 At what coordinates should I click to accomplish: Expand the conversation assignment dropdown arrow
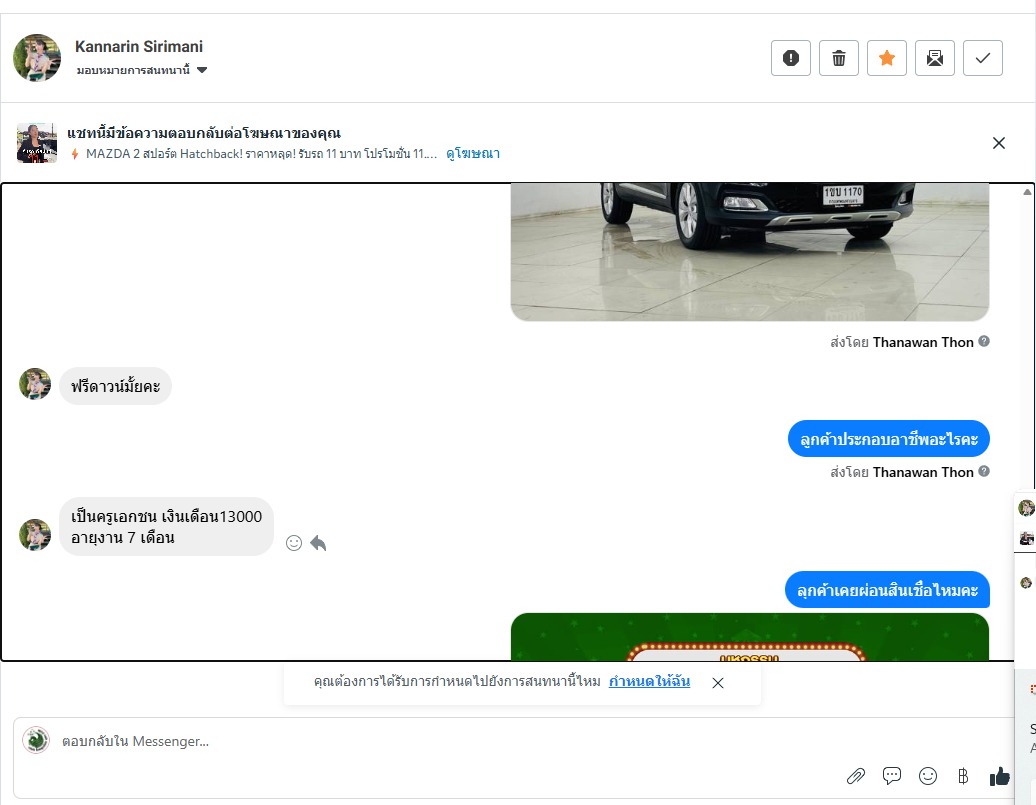click(x=202, y=70)
